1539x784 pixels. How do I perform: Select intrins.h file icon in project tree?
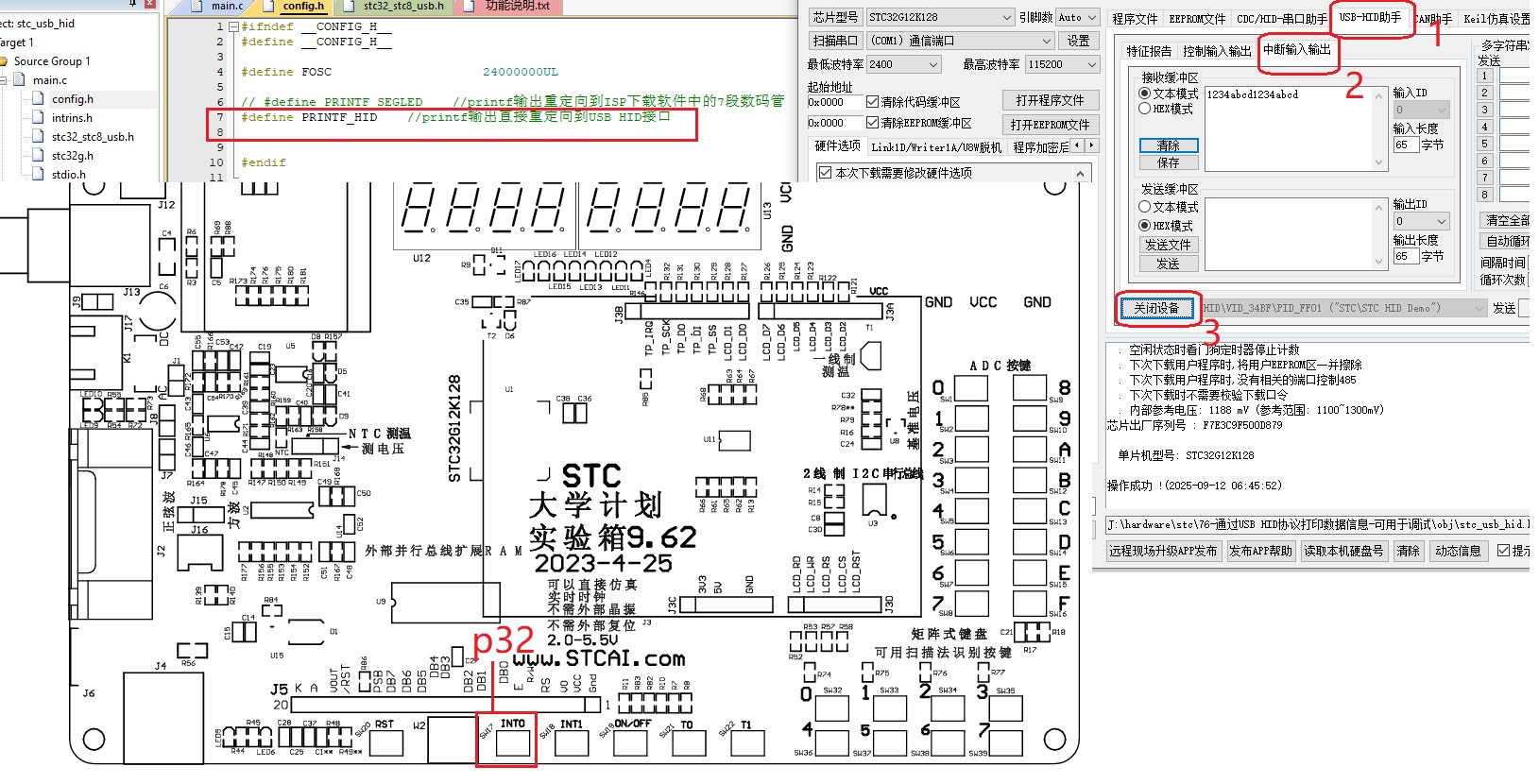click(x=38, y=118)
